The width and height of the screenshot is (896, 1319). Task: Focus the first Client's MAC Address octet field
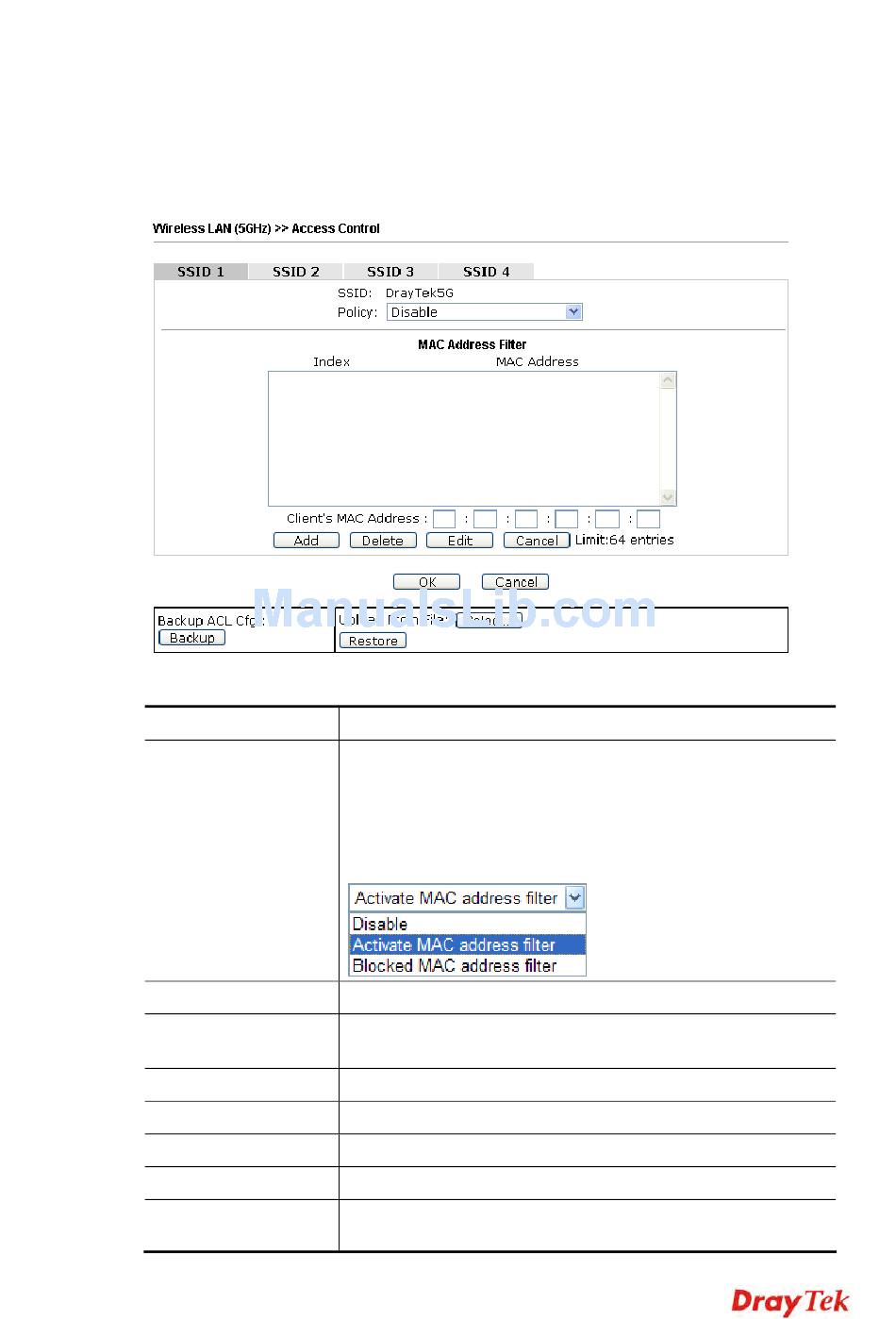pos(444,519)
